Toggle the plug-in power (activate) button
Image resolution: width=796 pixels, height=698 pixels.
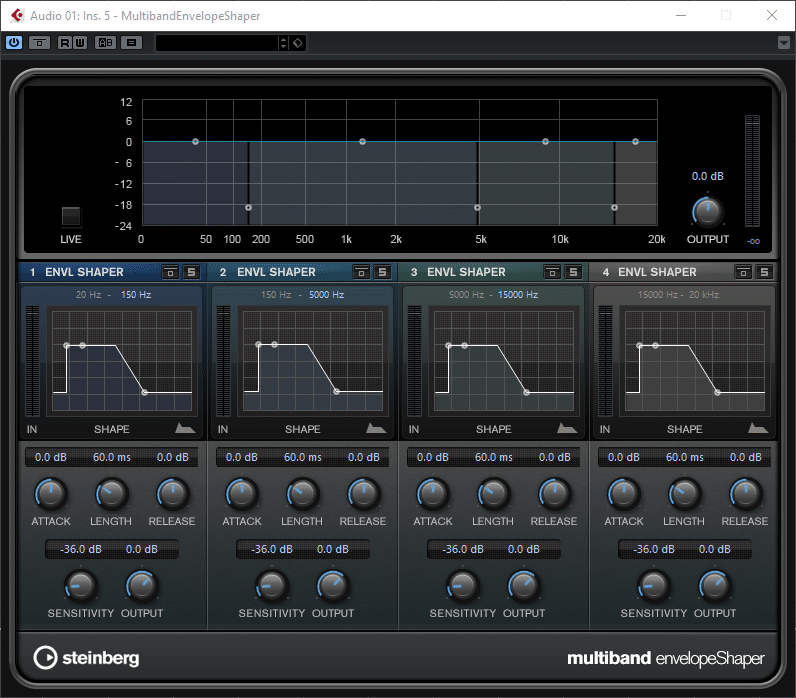14,43
